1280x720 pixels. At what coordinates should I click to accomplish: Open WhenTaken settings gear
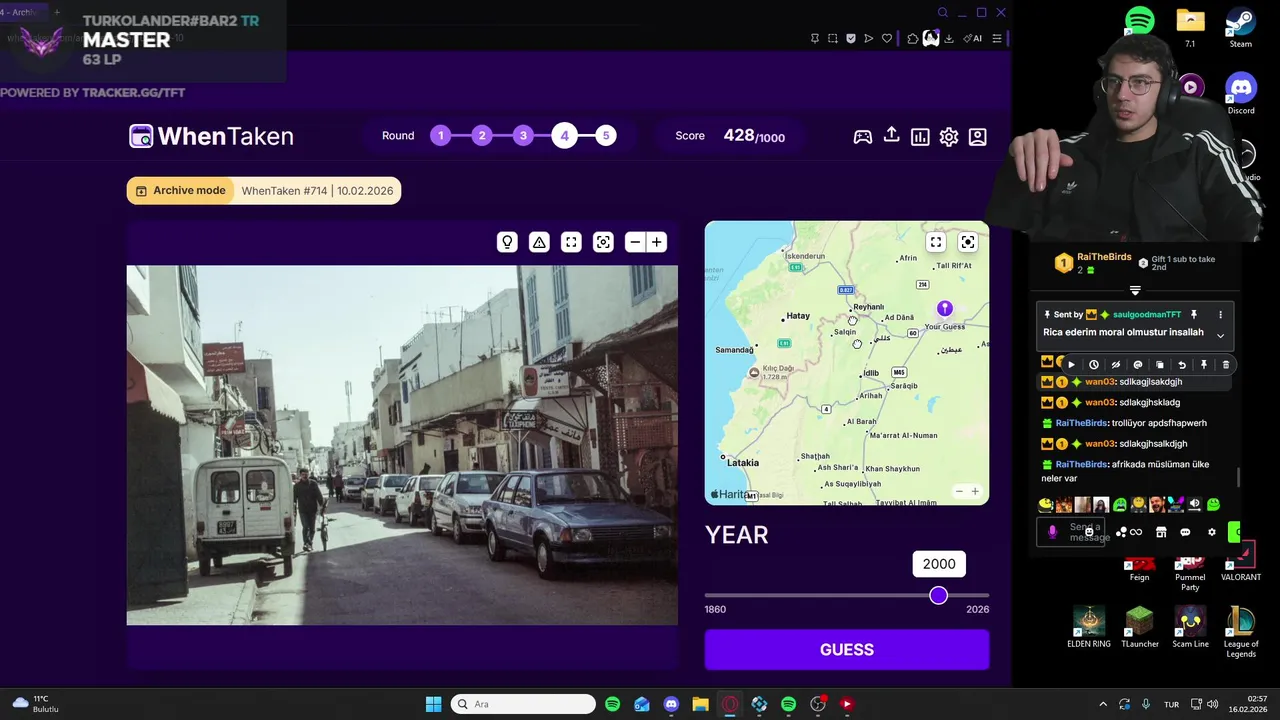tap(949, 137)
